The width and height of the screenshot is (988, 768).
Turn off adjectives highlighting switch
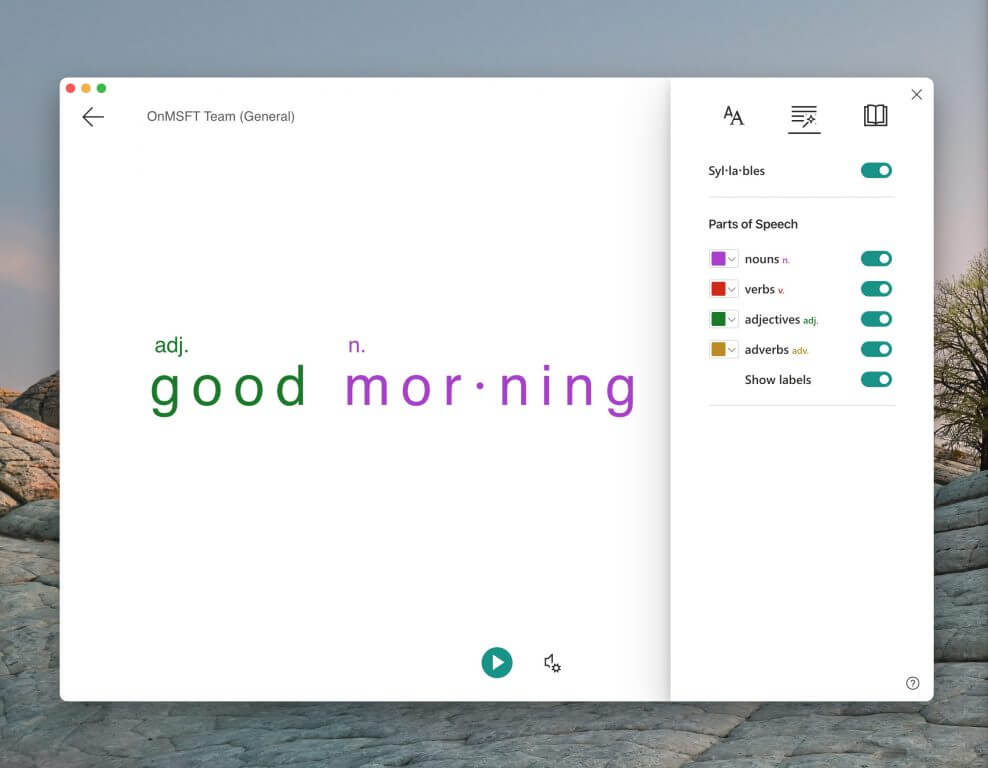pos(876,319)
